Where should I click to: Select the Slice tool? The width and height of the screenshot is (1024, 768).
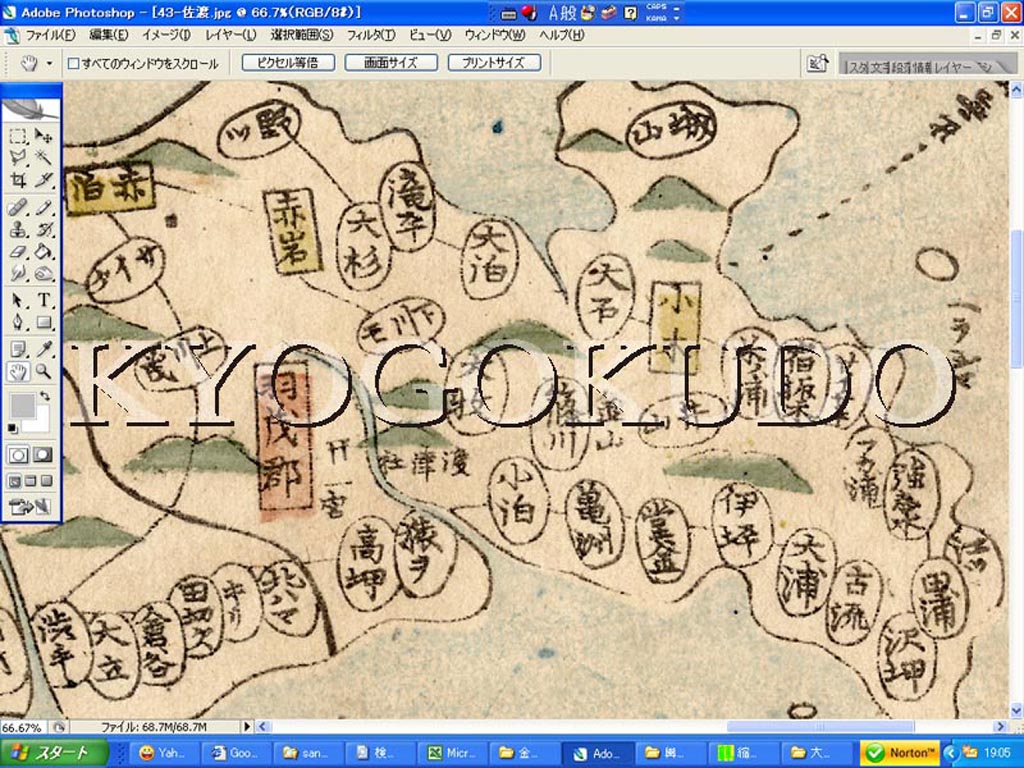[x=43, y=180]
